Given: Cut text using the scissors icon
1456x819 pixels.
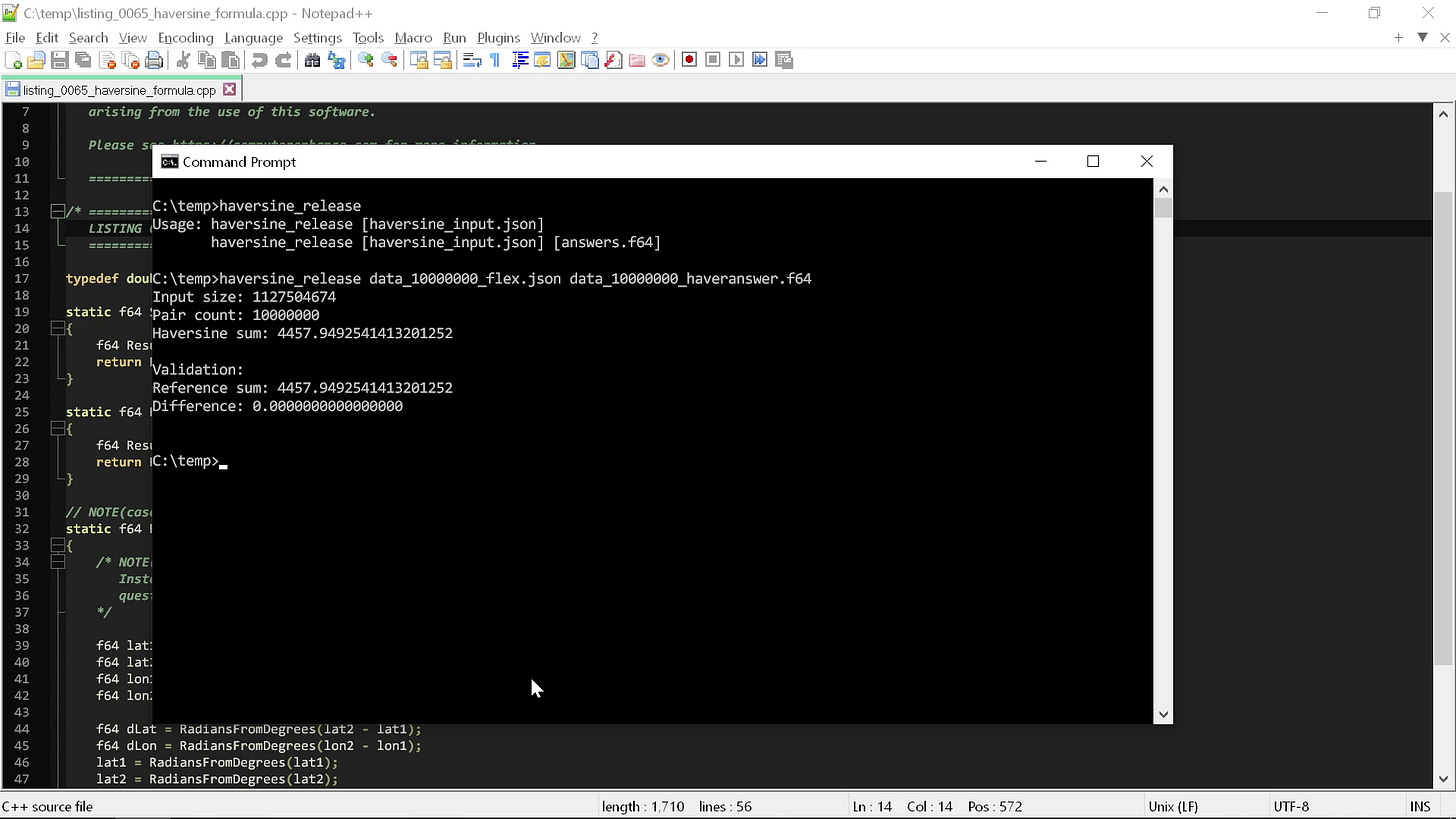Looking at the screenshot, I should (x=182, y=60).
